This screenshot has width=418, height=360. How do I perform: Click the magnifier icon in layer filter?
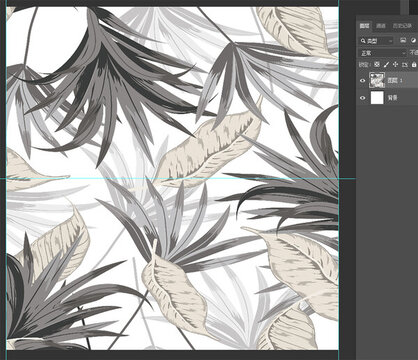363,41
